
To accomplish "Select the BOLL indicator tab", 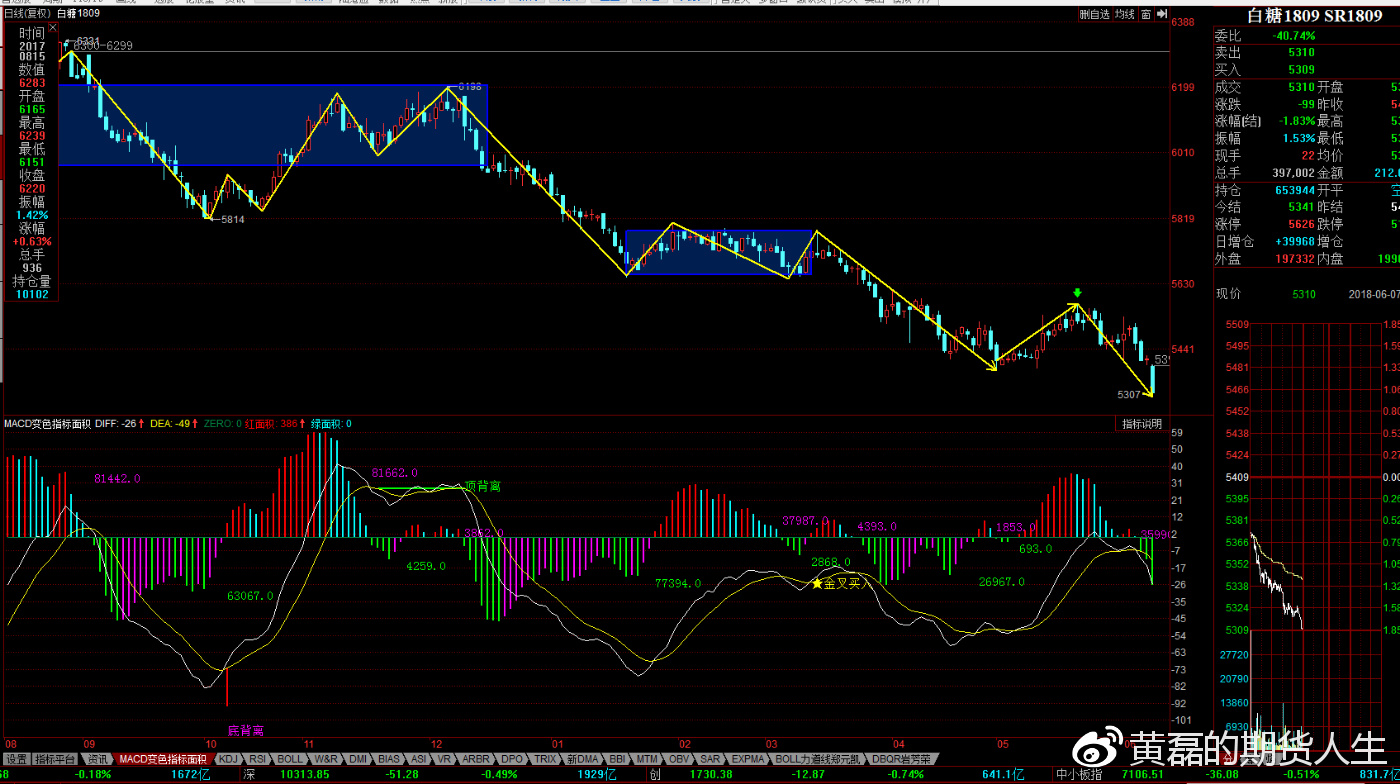I will (290, 759).
